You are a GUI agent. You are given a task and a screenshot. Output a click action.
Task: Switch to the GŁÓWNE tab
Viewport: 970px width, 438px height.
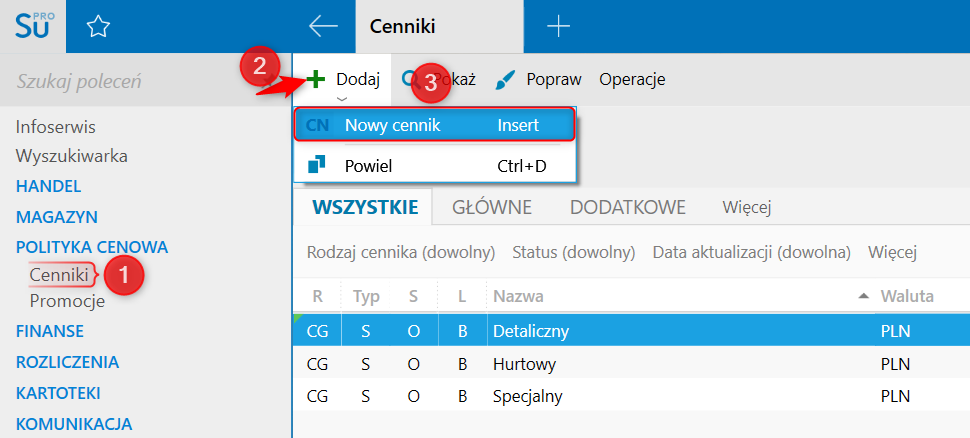pyautogui.click(x=491, y=207)
